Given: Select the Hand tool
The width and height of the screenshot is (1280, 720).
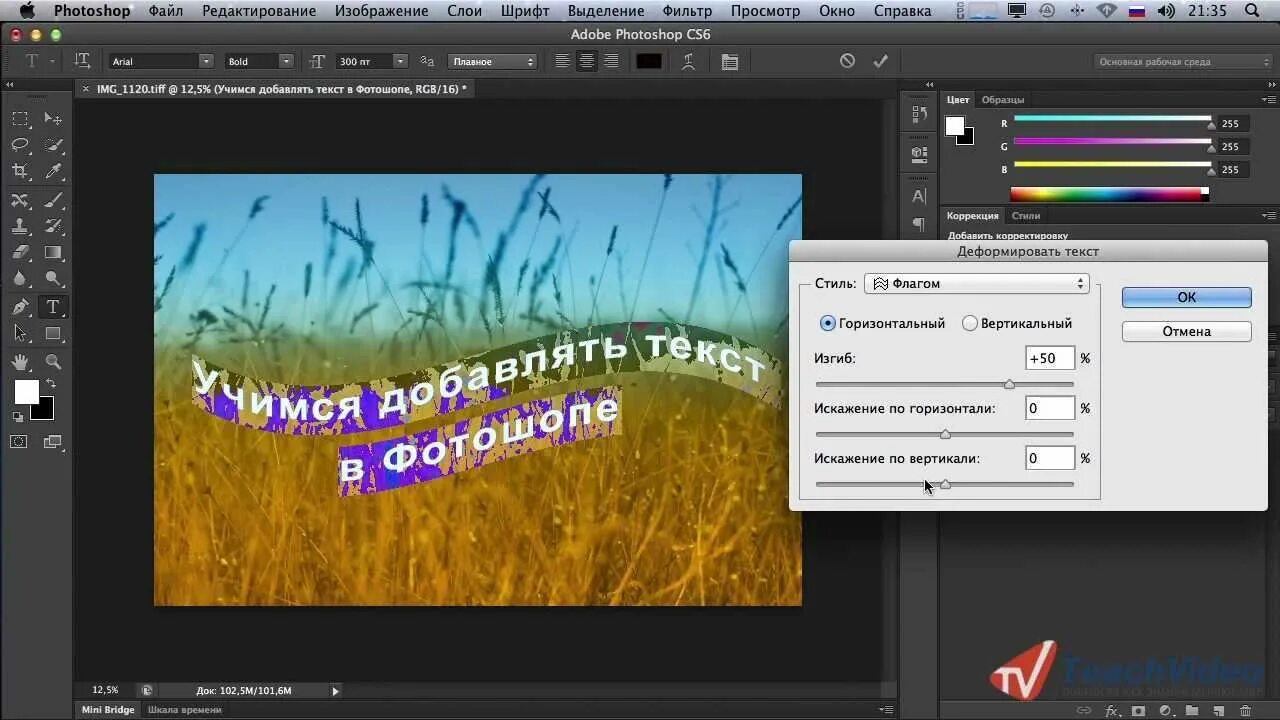Looking at the screenshot, I should point(20,362).
